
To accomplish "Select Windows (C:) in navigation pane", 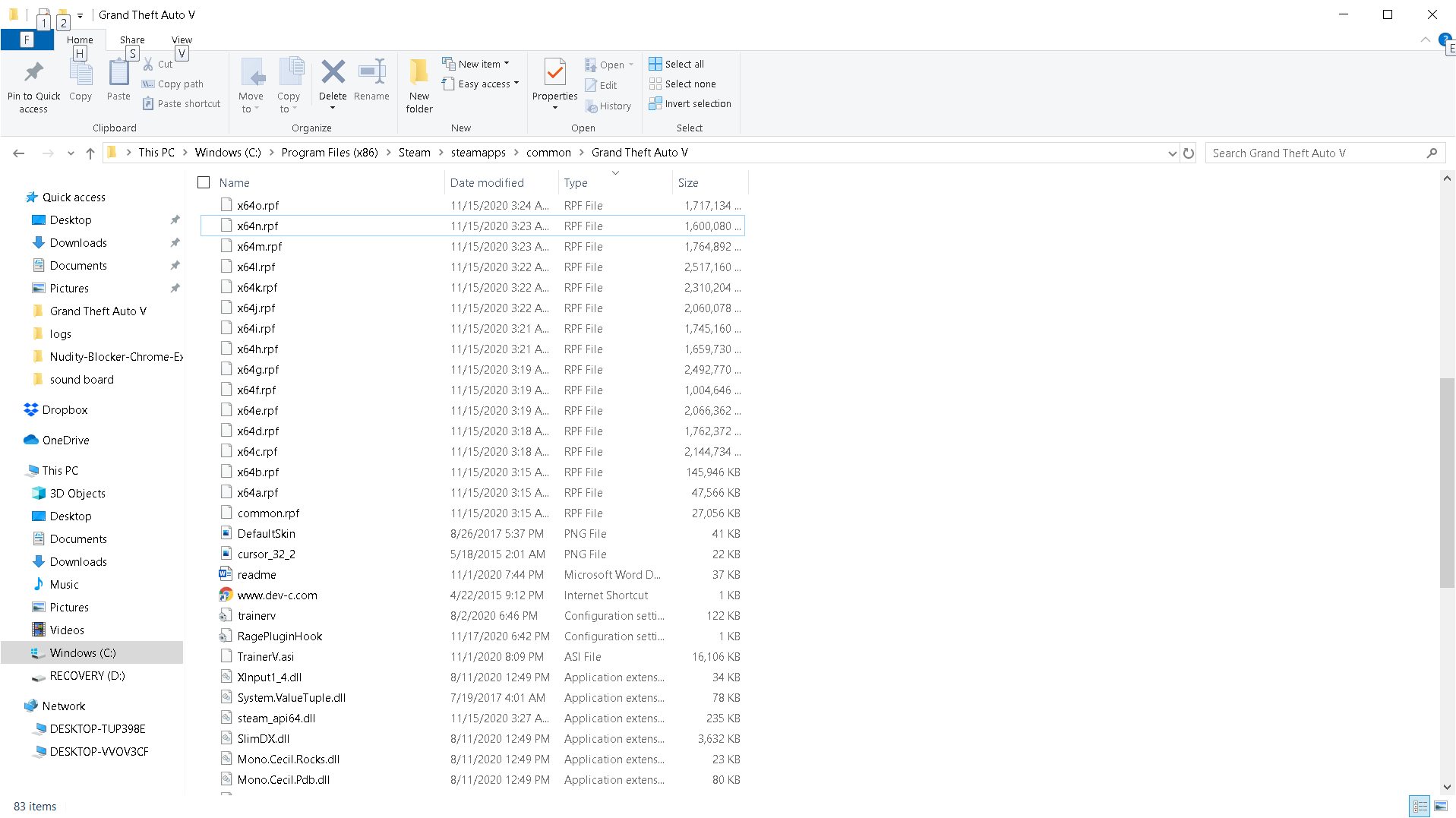I will point(92,652).
